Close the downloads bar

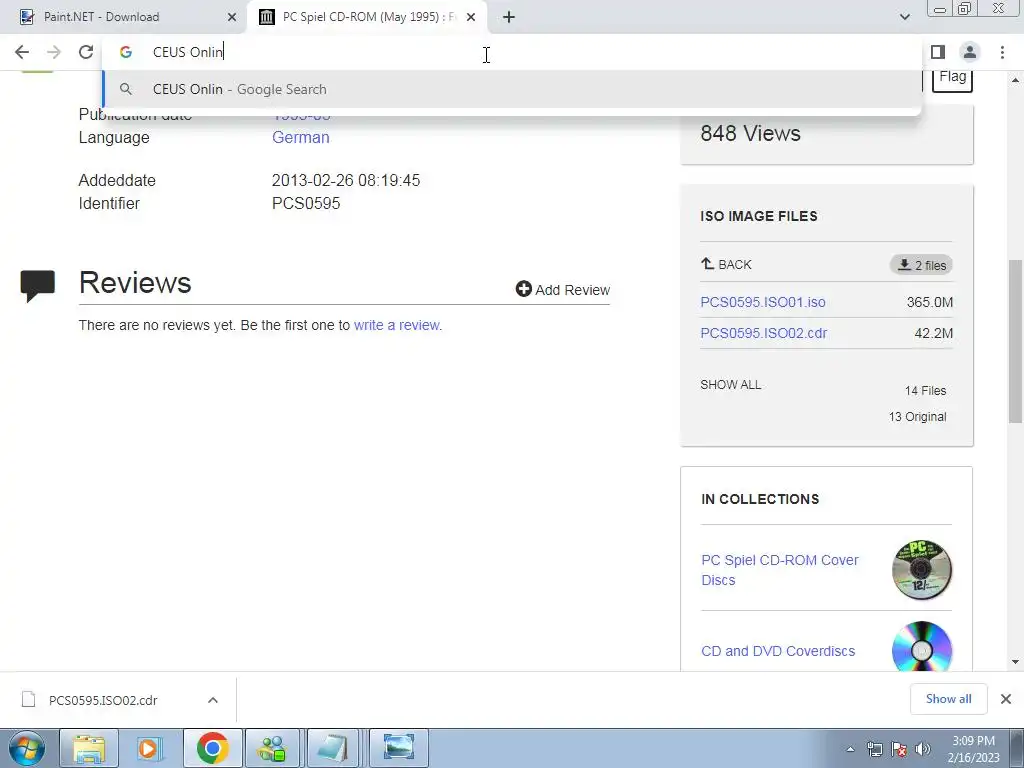[1006, 699]
